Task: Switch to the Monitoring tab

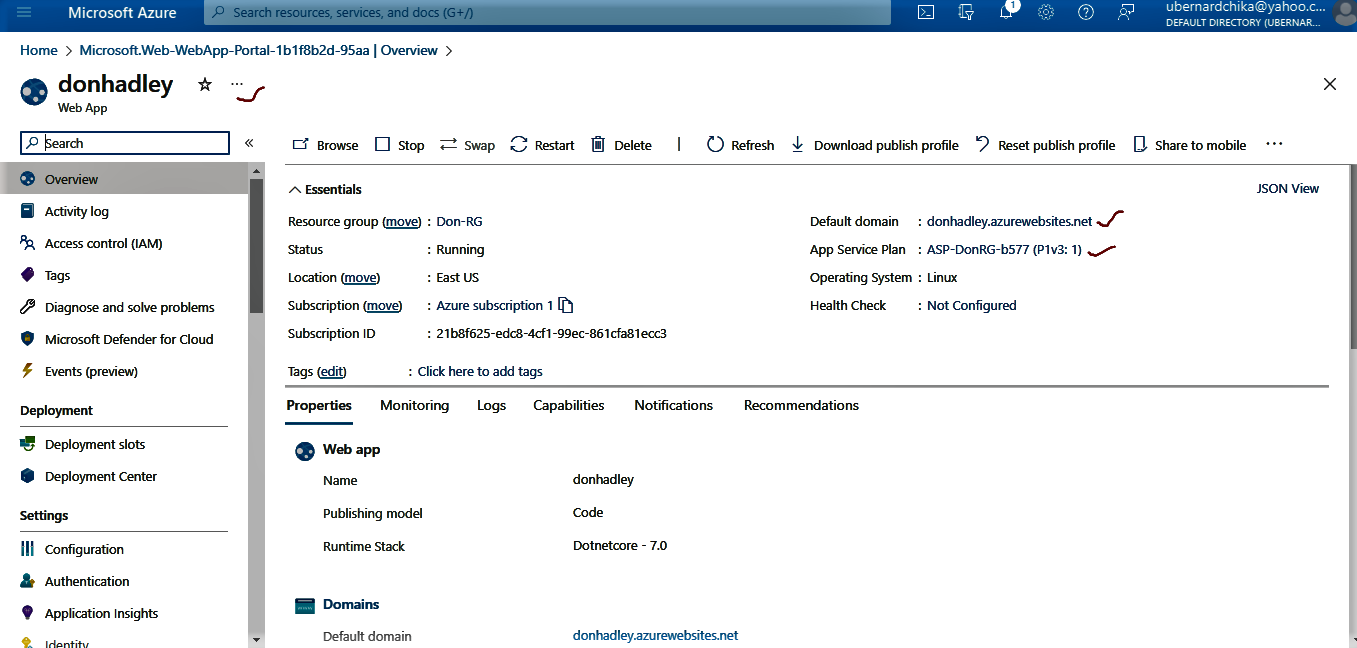Action: pos(414,405)
